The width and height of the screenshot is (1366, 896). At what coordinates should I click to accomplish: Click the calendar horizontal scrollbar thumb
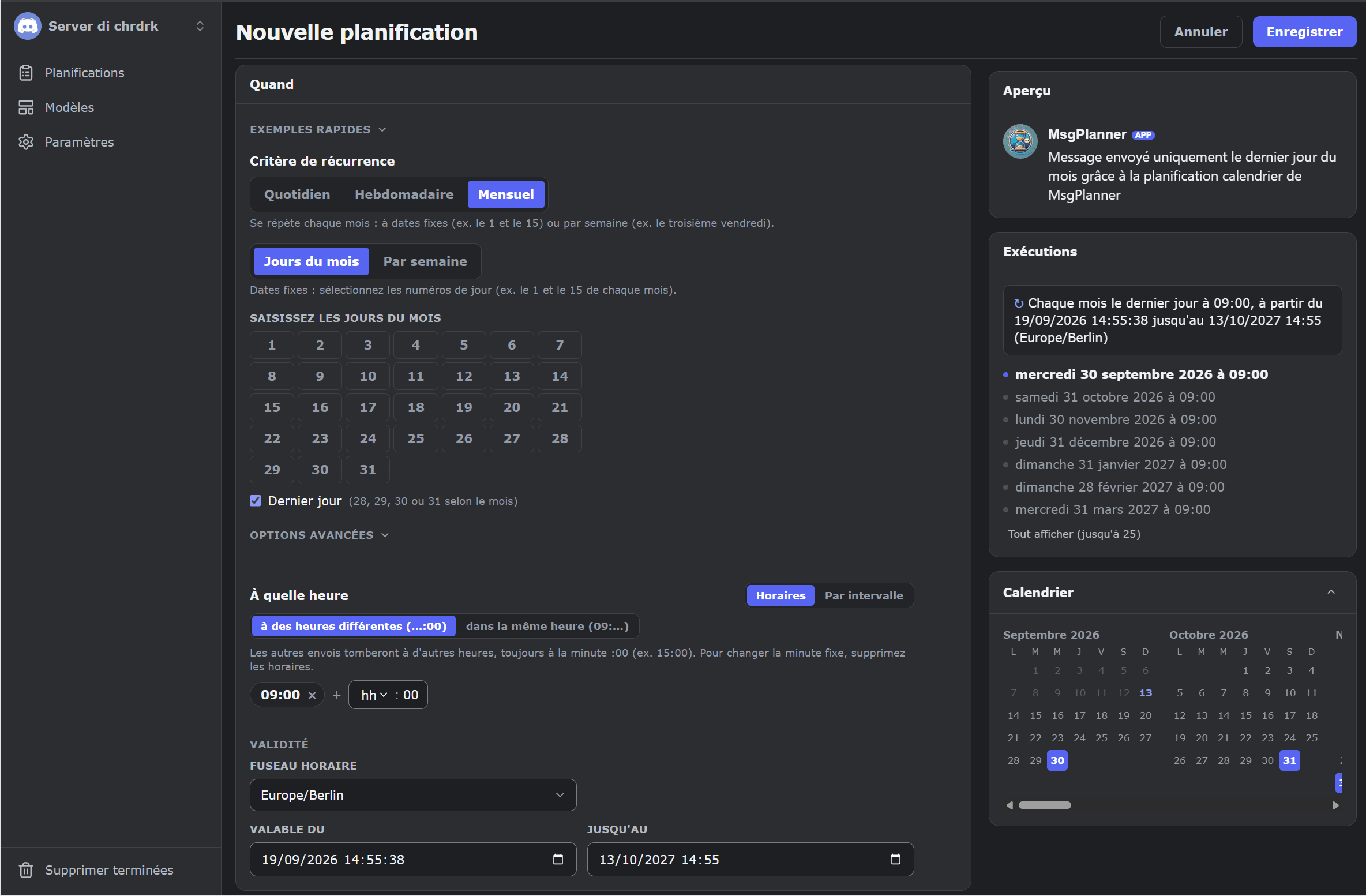[x=1045, y=805]
